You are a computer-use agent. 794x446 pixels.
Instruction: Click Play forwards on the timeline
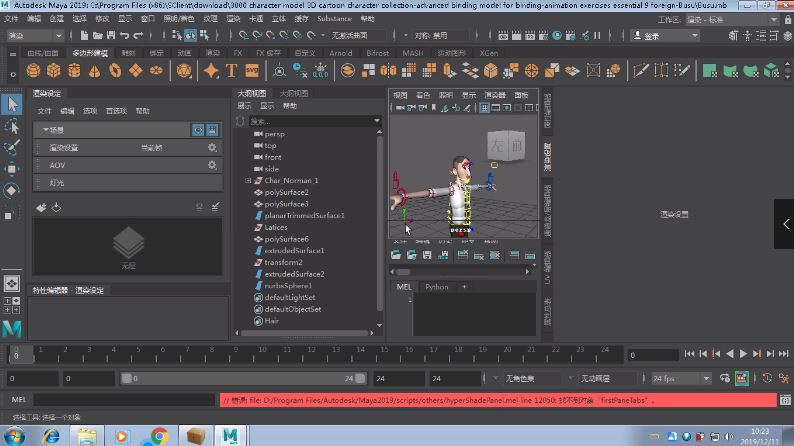[743, 354]
